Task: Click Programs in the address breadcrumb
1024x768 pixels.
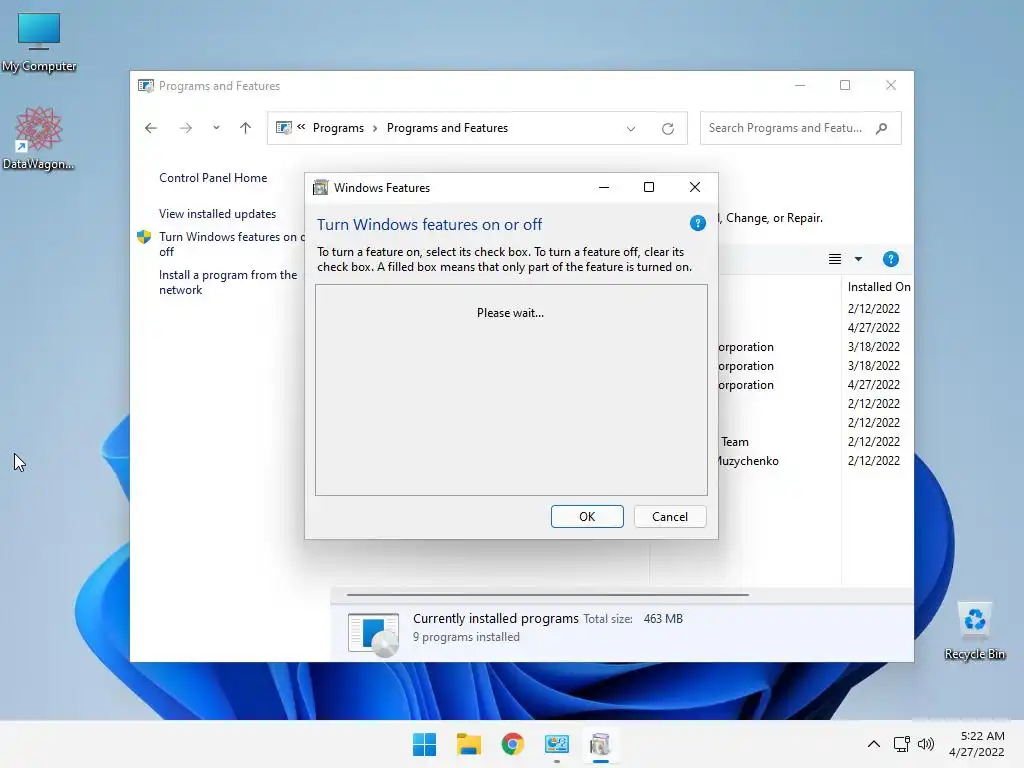Action: [338, 128]
